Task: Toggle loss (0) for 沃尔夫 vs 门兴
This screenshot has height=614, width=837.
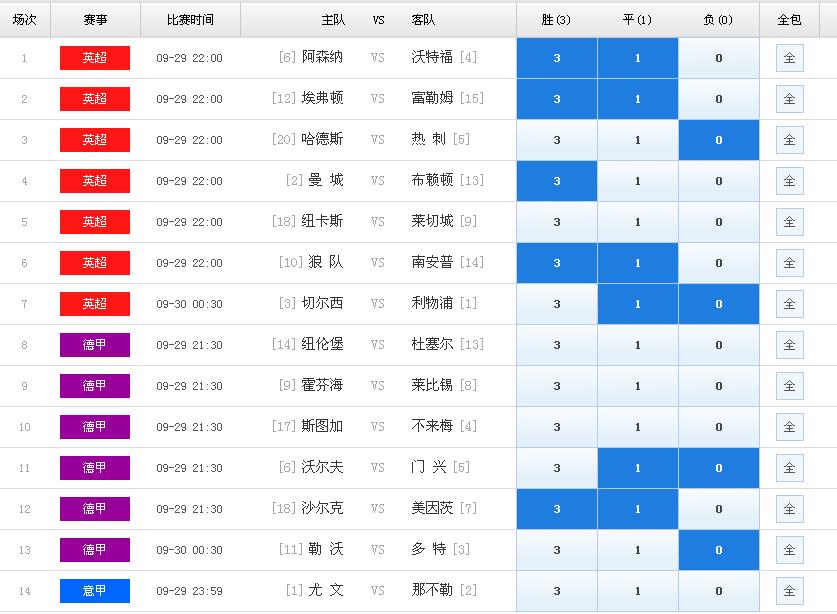Action: click(718, 468)
